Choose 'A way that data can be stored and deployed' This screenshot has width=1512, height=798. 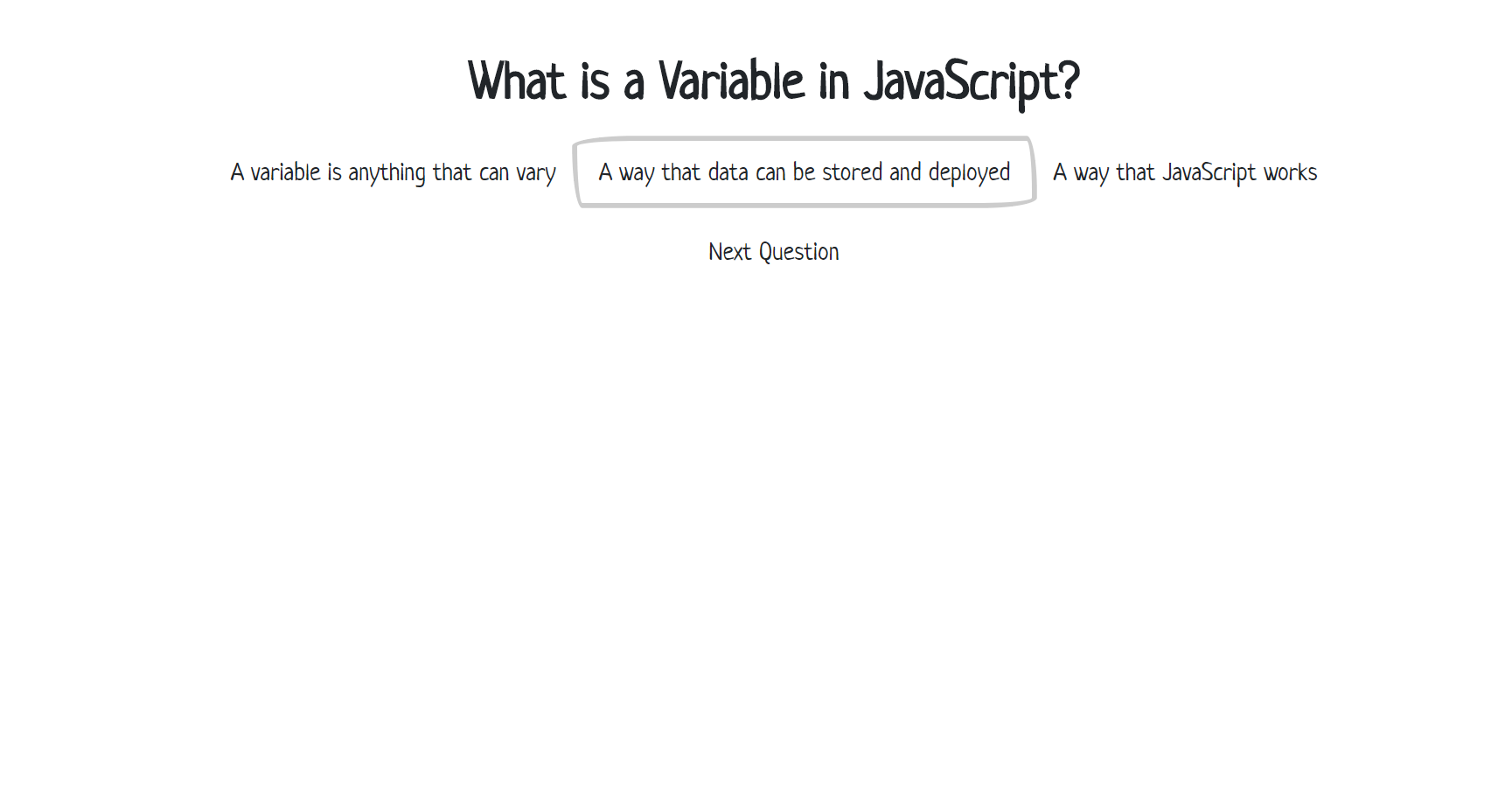click(803, 172)
